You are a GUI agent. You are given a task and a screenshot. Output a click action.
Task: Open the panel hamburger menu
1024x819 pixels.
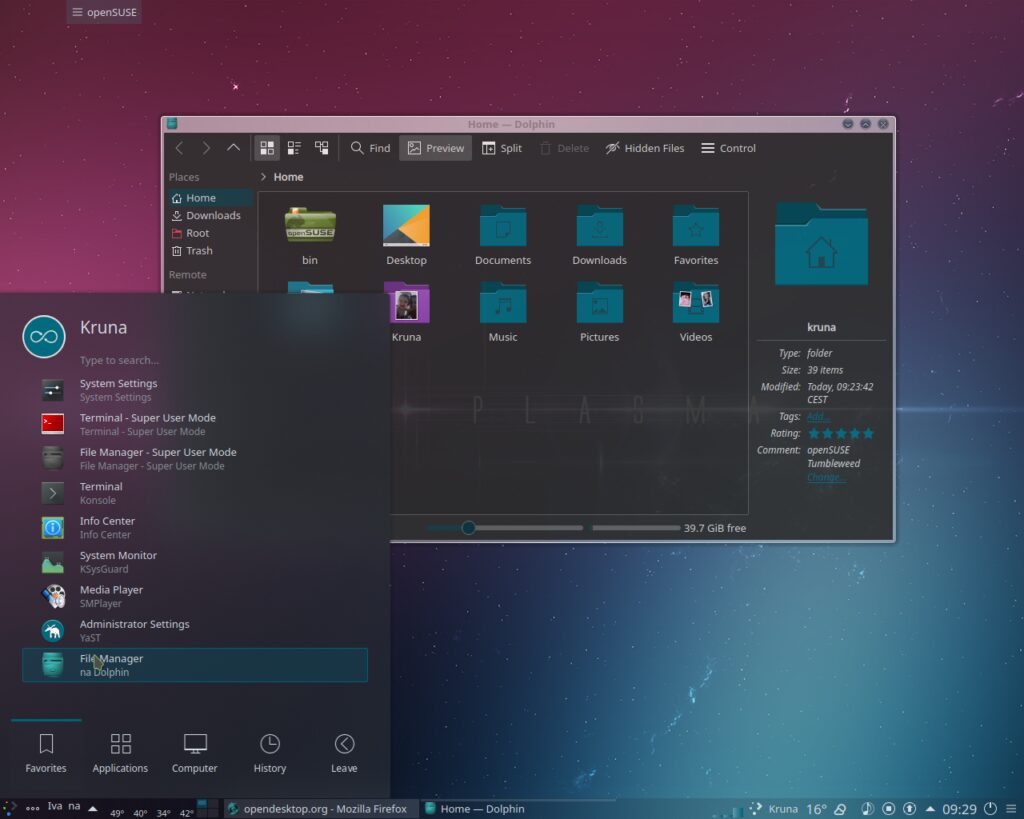[1012, 809]
